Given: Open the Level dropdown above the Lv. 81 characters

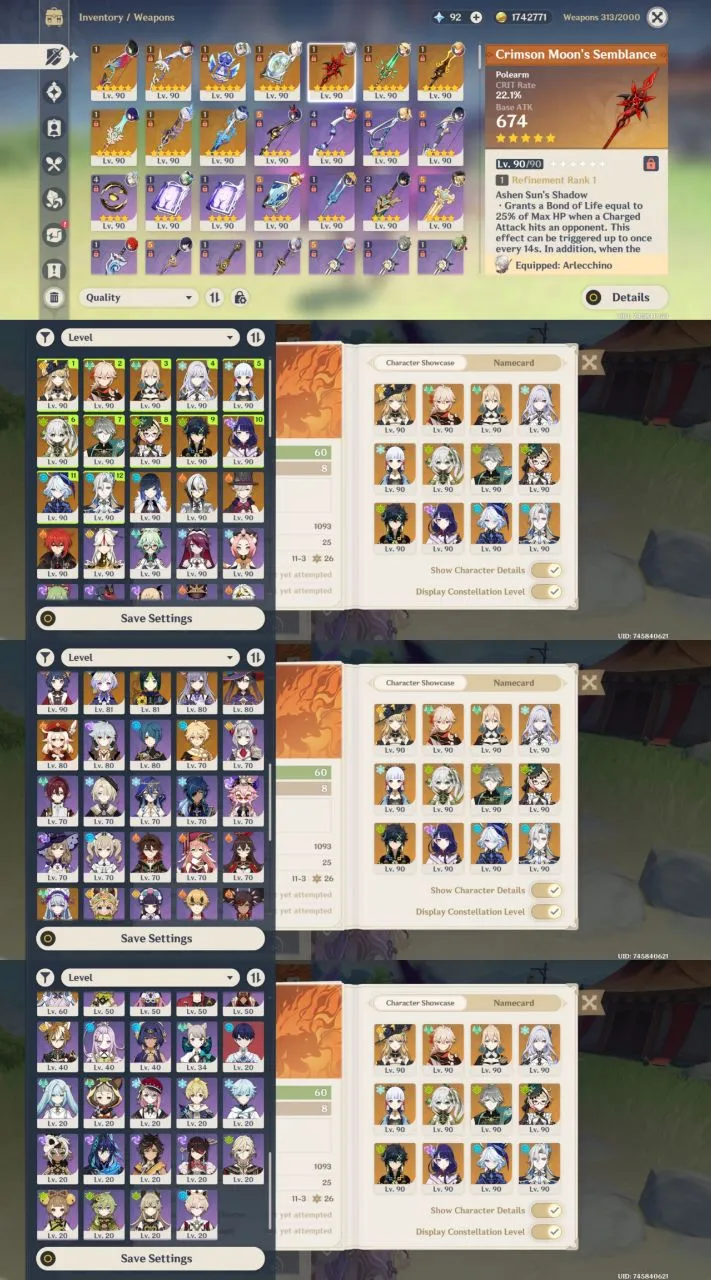Looking at the screenshot, I should click(151, 658).
